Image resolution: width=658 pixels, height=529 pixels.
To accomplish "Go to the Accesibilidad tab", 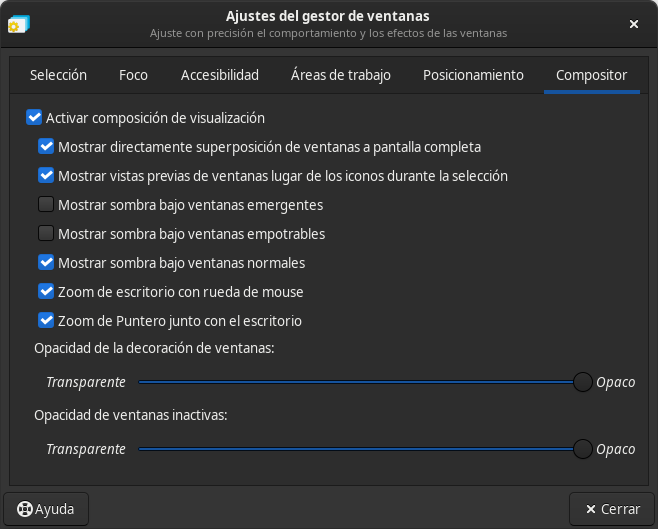I will click(x=220, y=75).
